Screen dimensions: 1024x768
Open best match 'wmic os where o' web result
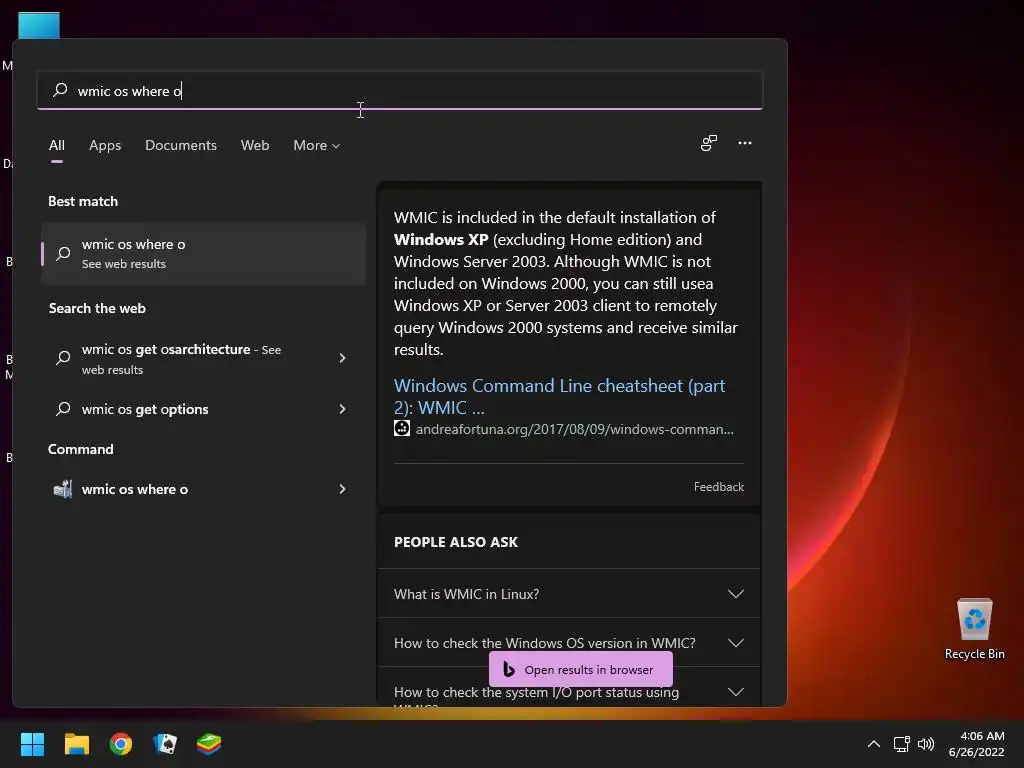pyautogui.click(x=203, y=253)
